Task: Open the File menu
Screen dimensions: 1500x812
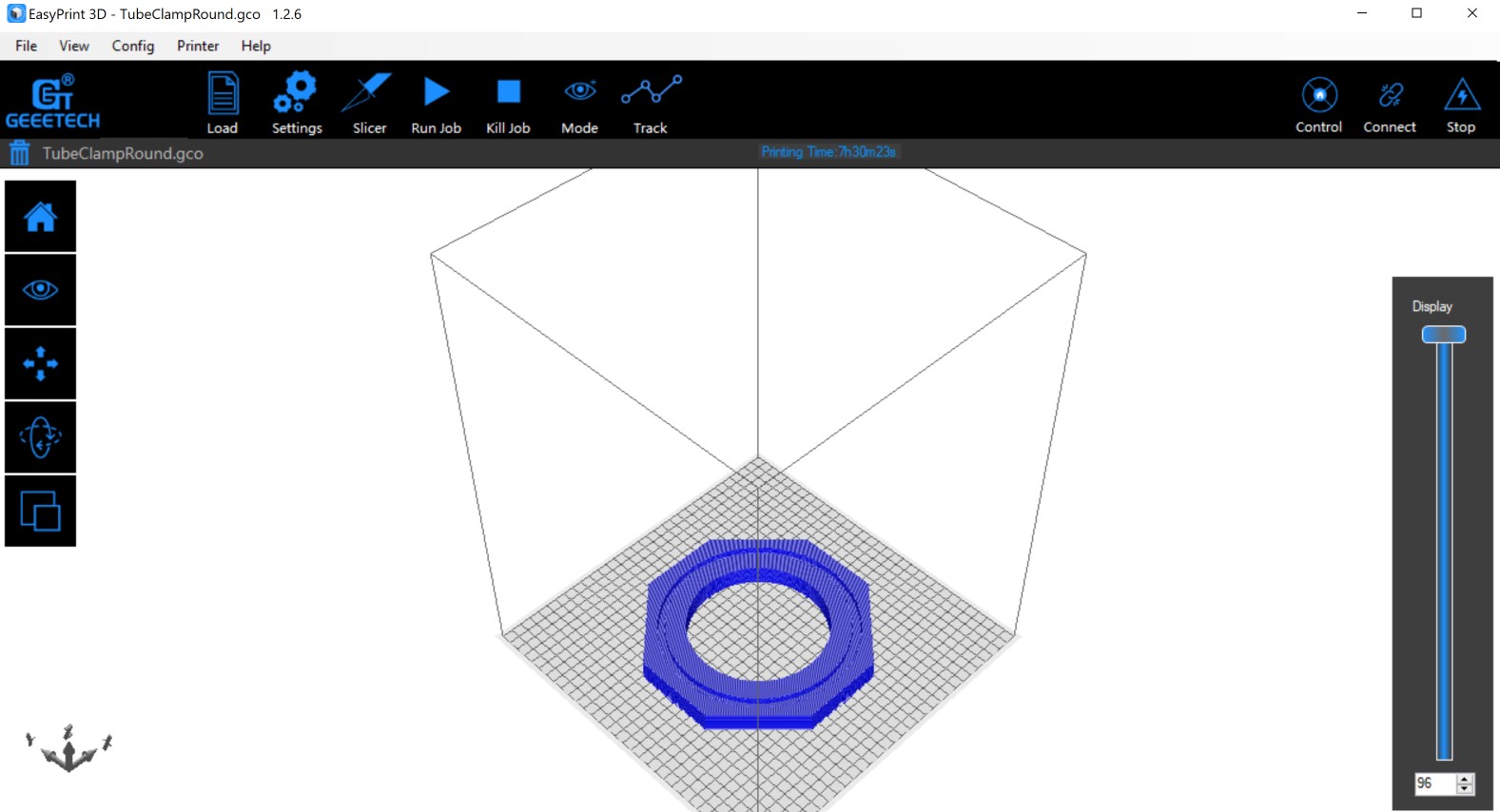Action: click(27, 46)
